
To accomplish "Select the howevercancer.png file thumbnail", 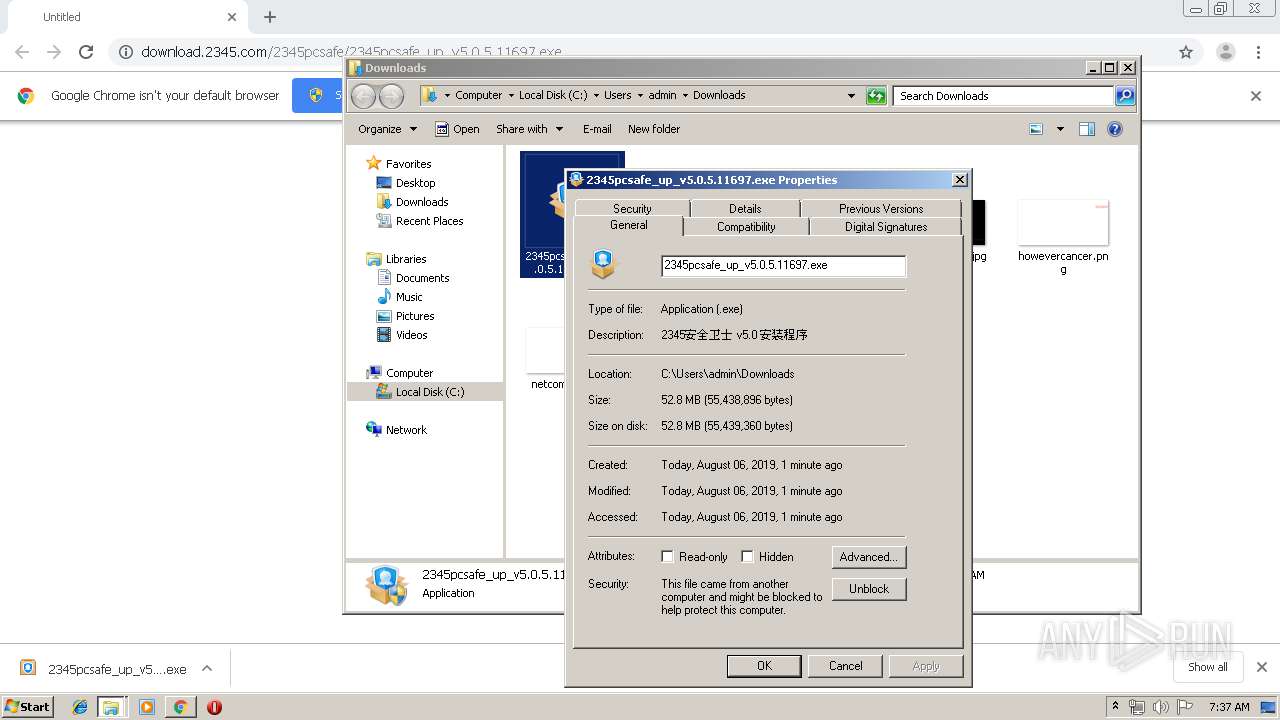I will [x=1063, y=222].
